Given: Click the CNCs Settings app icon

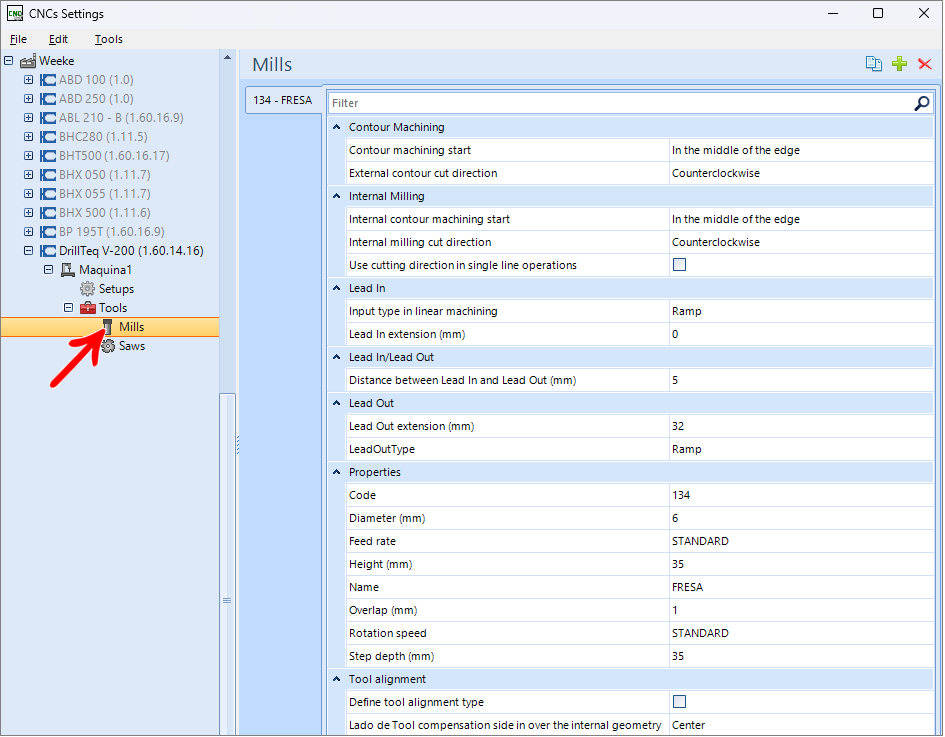Looking at the screenshot, I should [15, 13].
